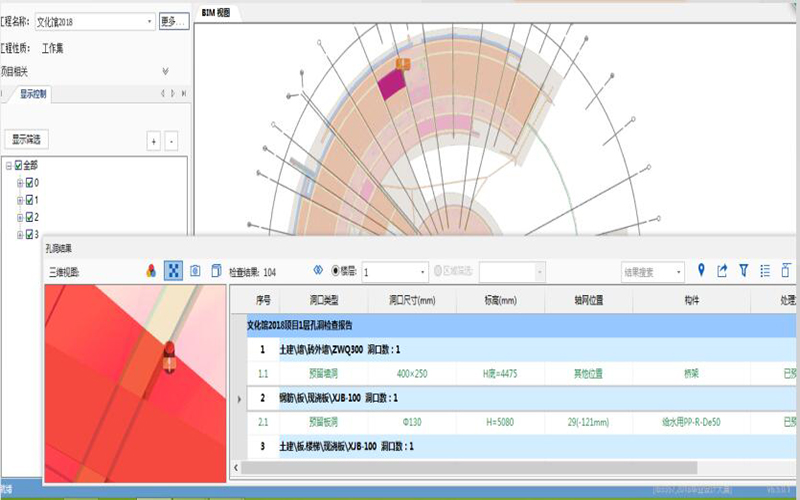Click the 序号 column header
Image resolution: width=800 pixels, height=500 pixels.
[x=263, y=301]
